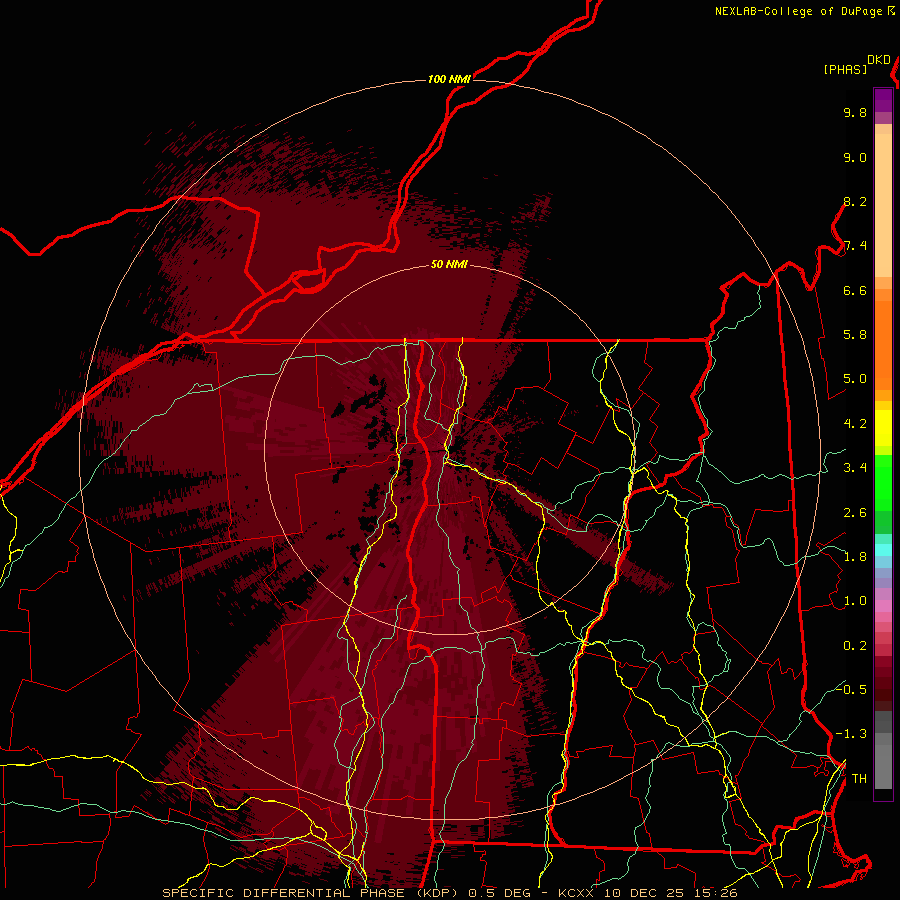
Task: Click the "TH" threshold label on the scale
Action: click(x=859, y=779)
